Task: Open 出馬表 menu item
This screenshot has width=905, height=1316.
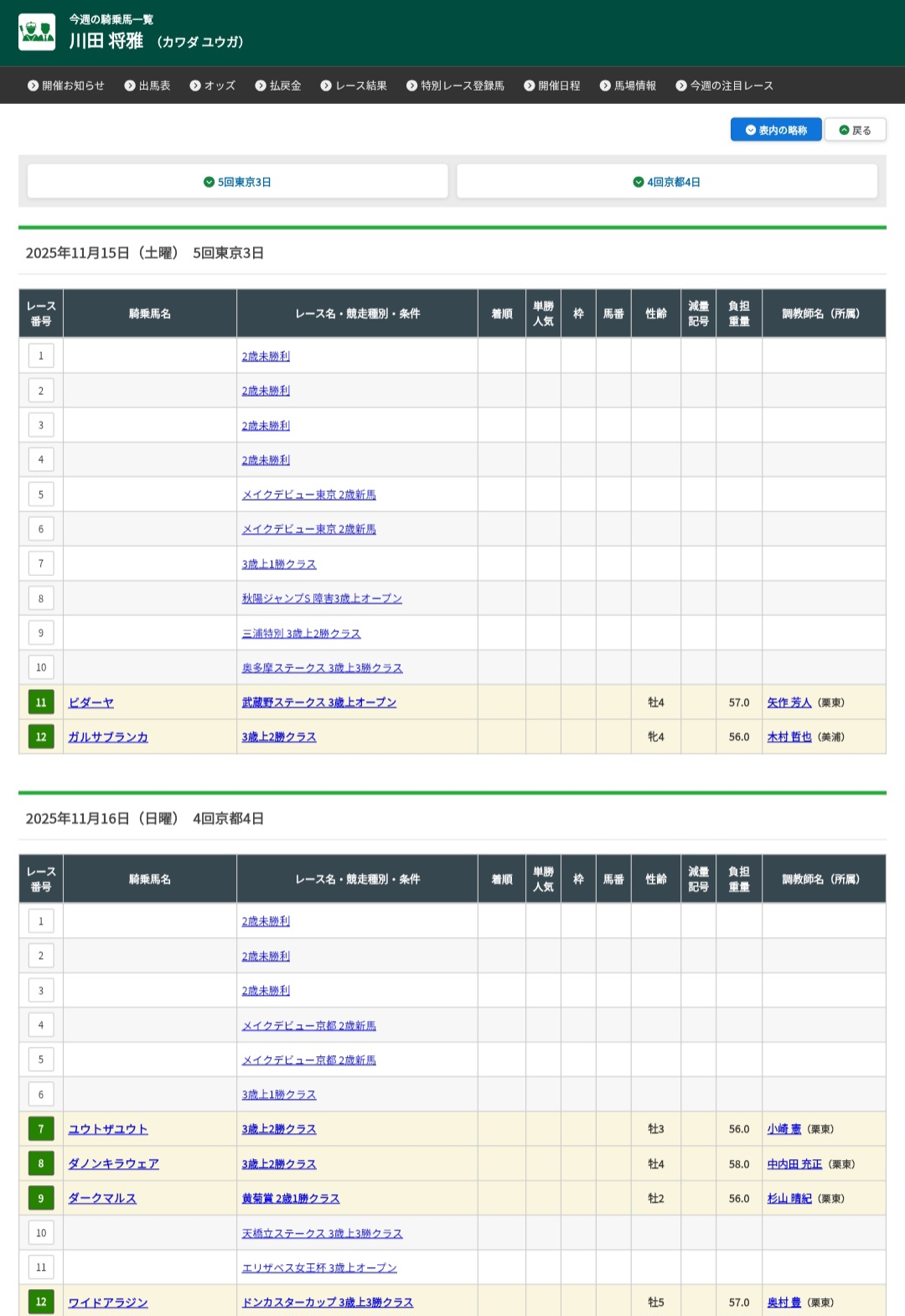Action: [147, 85]
